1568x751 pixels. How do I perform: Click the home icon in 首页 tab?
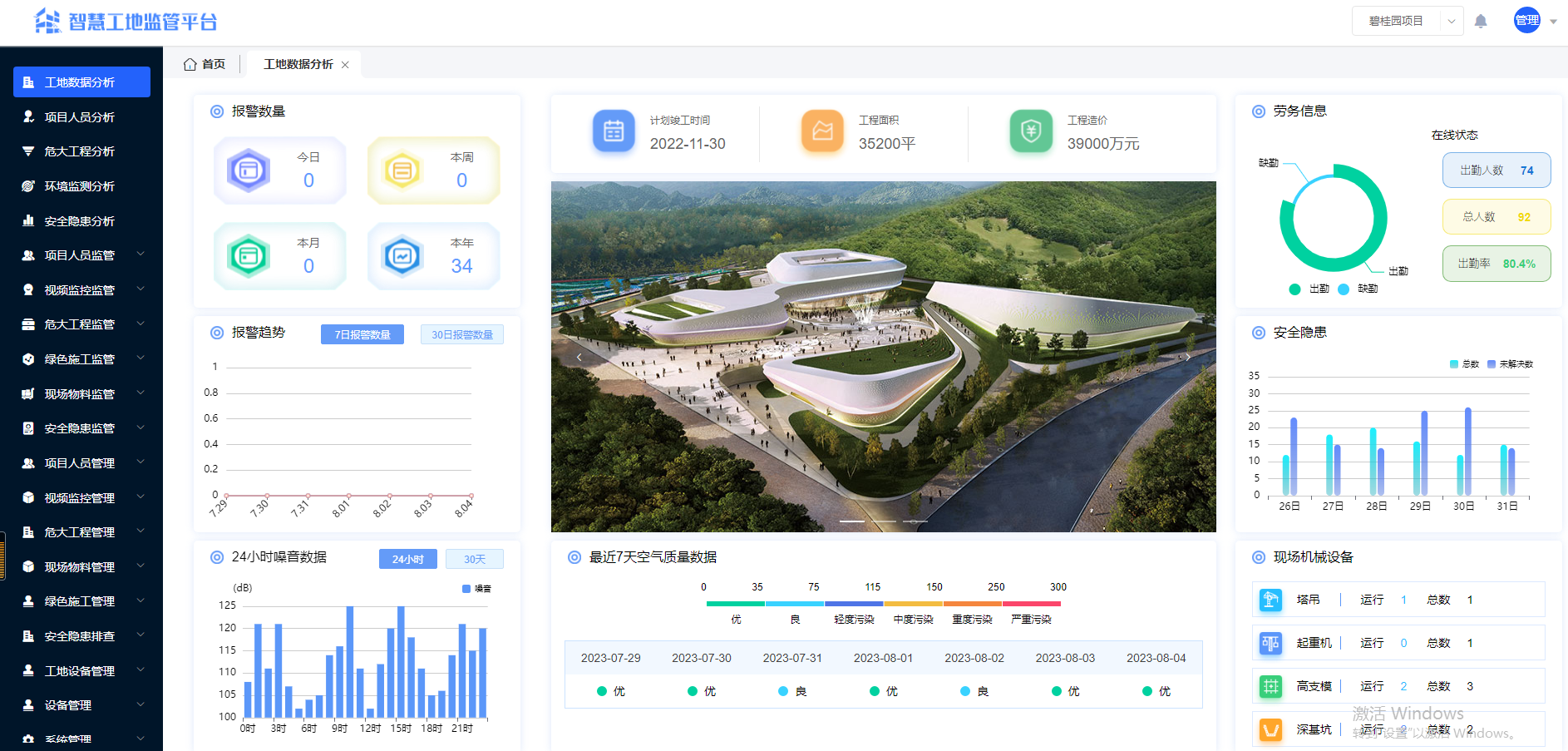click(x=190, y=64)
